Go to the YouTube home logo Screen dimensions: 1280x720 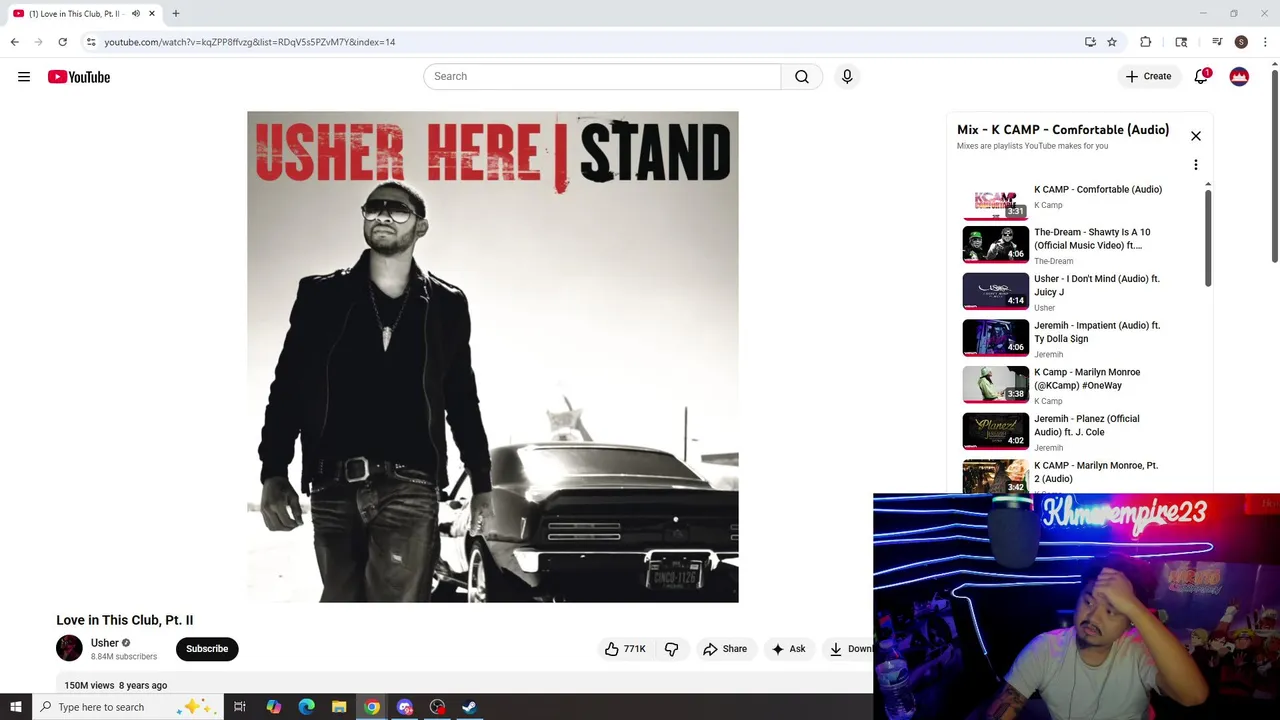tap(79, 77)
